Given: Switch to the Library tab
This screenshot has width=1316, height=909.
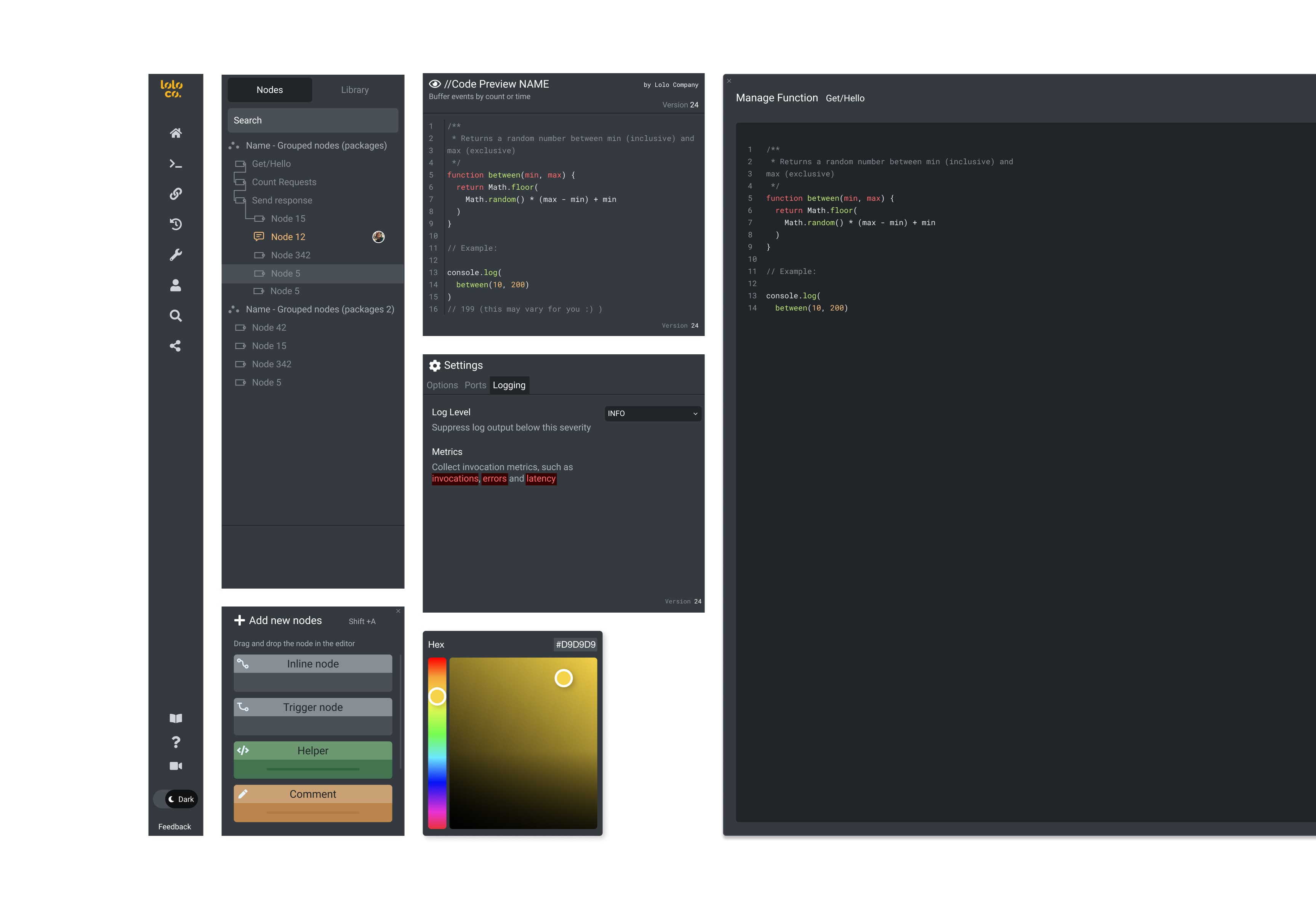Looking at the screenshot, I should point(355,90).
